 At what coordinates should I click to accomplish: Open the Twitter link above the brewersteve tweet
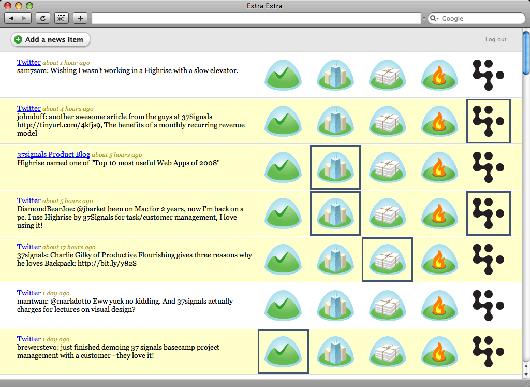[29, 339]
